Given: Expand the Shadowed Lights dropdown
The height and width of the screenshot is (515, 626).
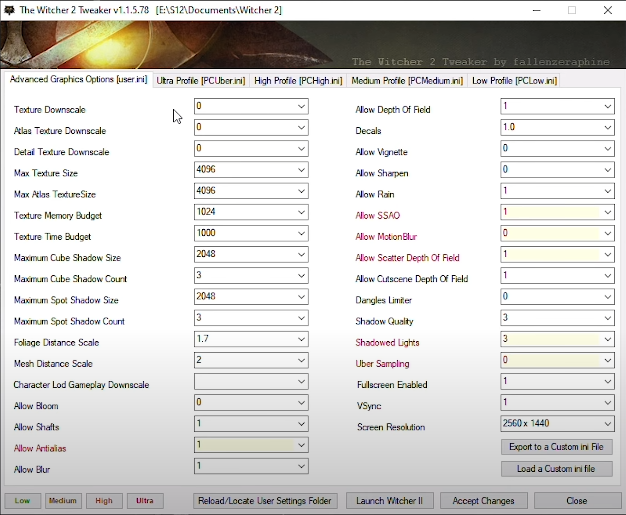Looking at the screenshot, I should (557, 339).
